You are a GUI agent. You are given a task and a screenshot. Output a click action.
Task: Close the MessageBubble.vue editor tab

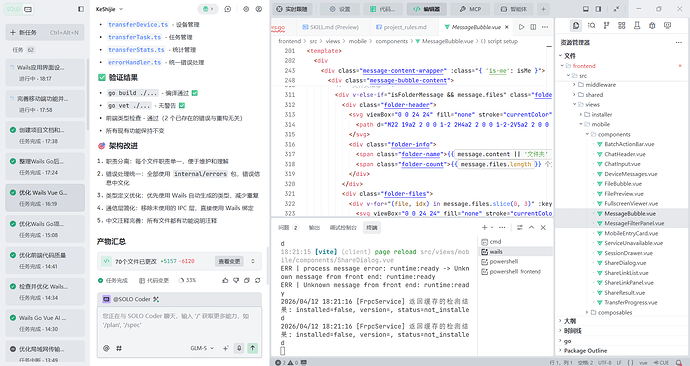tap(506, 27)
